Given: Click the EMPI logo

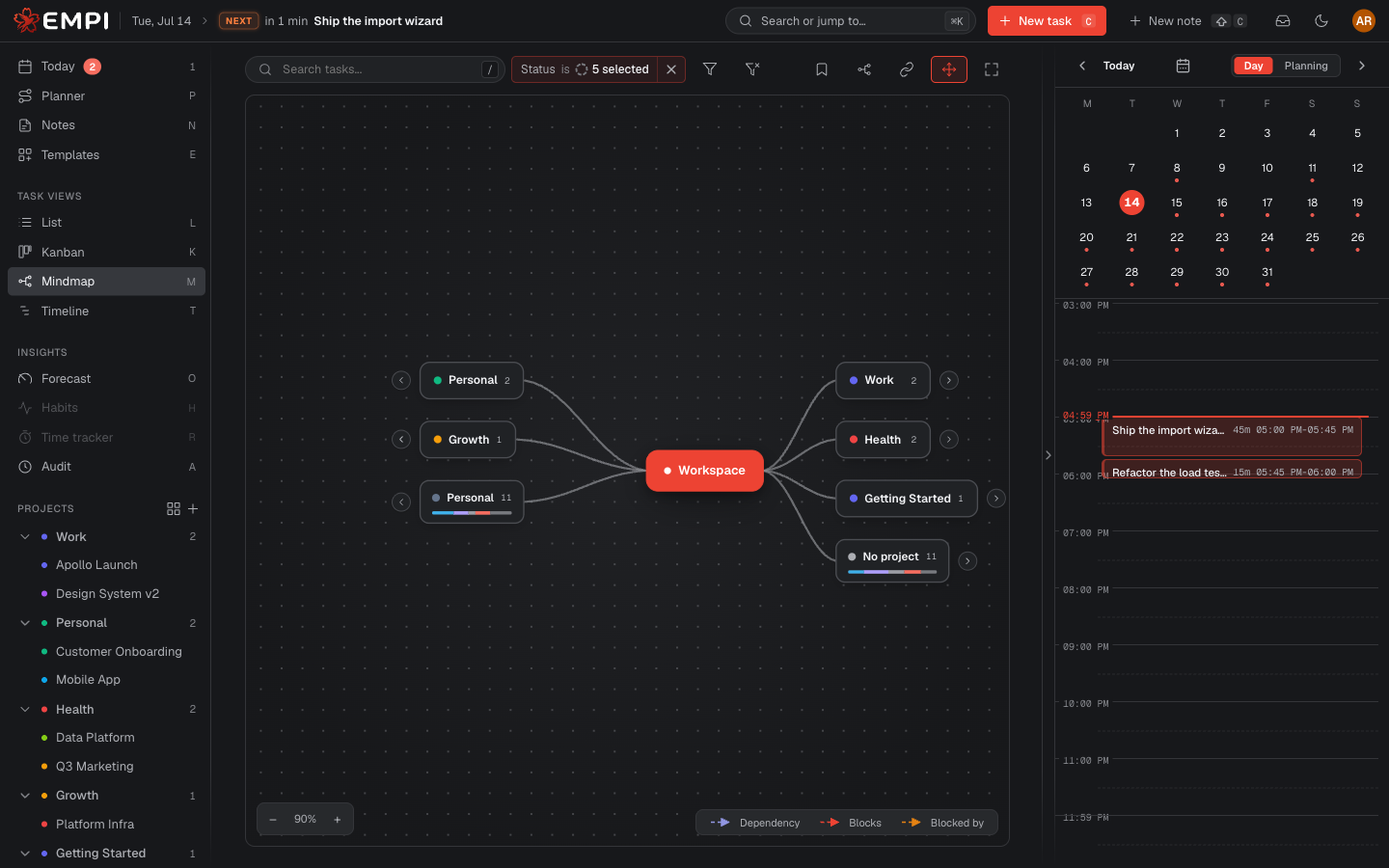Looking at the screenshot, I should (61, 20).
